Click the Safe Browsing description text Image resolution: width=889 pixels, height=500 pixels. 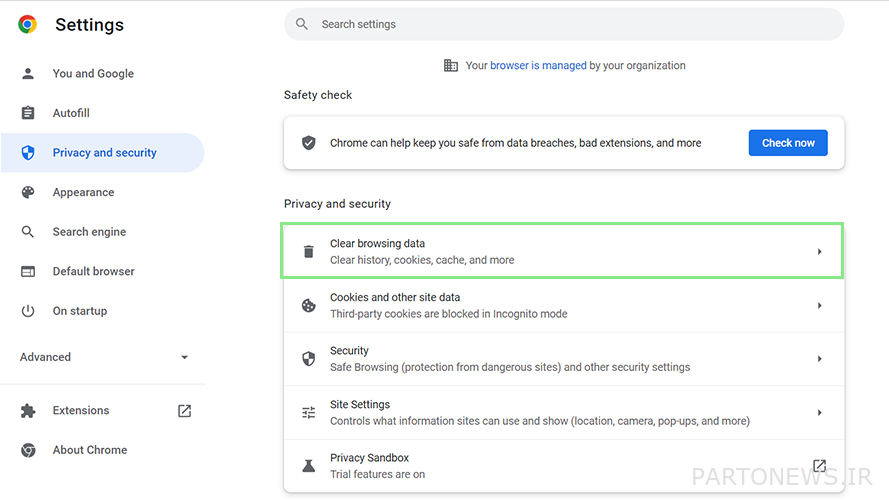point(510,367)
